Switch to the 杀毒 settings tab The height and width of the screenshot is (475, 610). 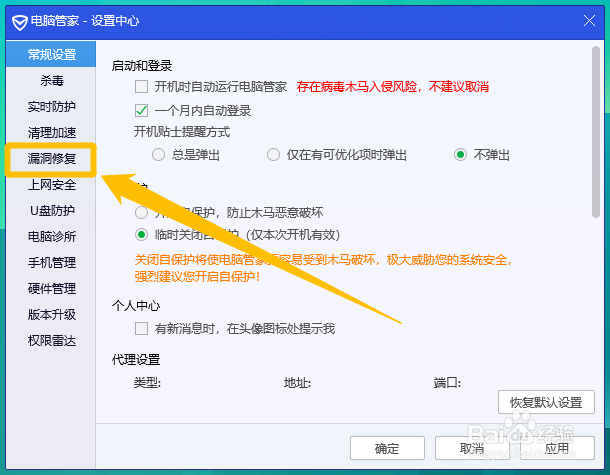pyautogui.click(x=51, y=81)
